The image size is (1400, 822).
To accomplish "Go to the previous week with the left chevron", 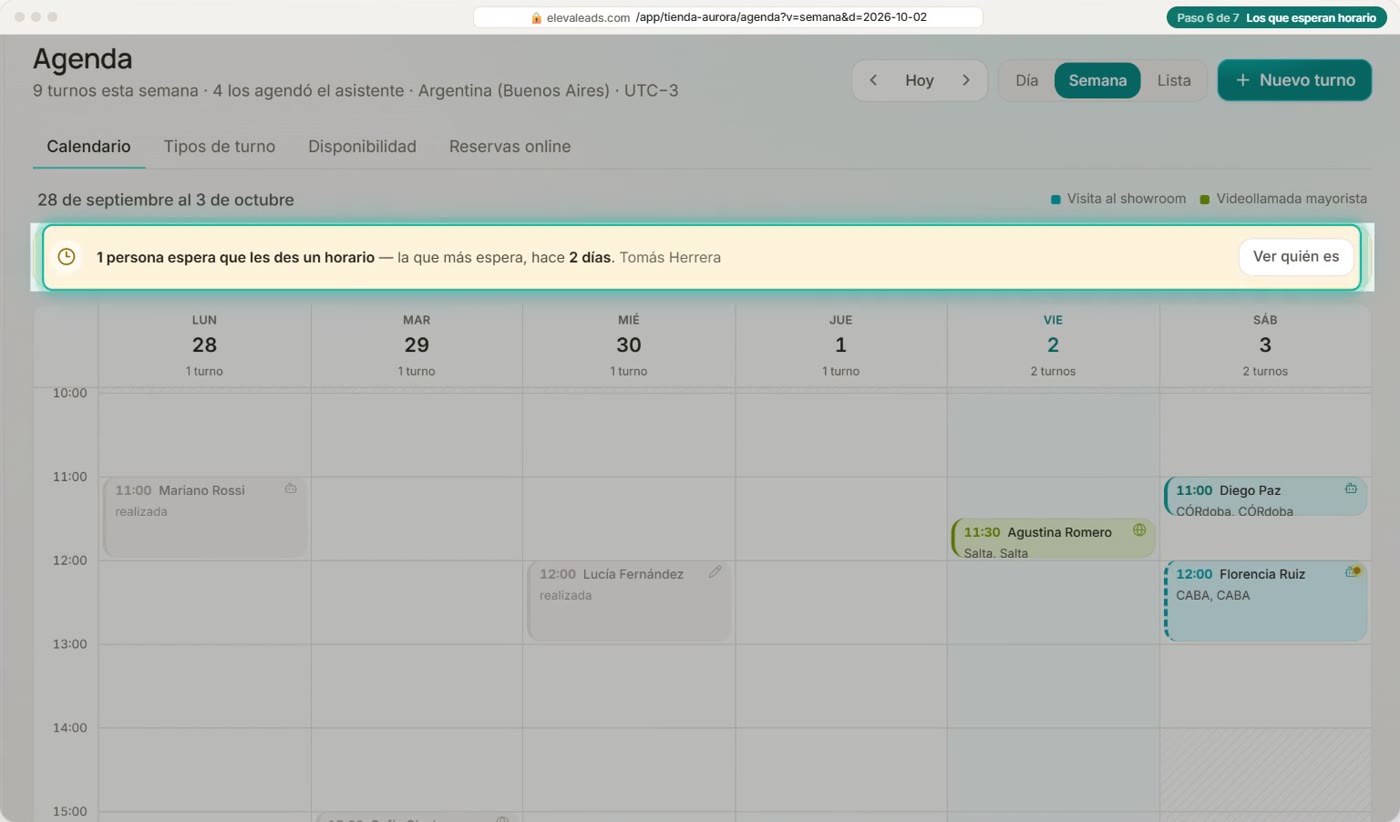I will pyautogui.click(x=873, y=80).
